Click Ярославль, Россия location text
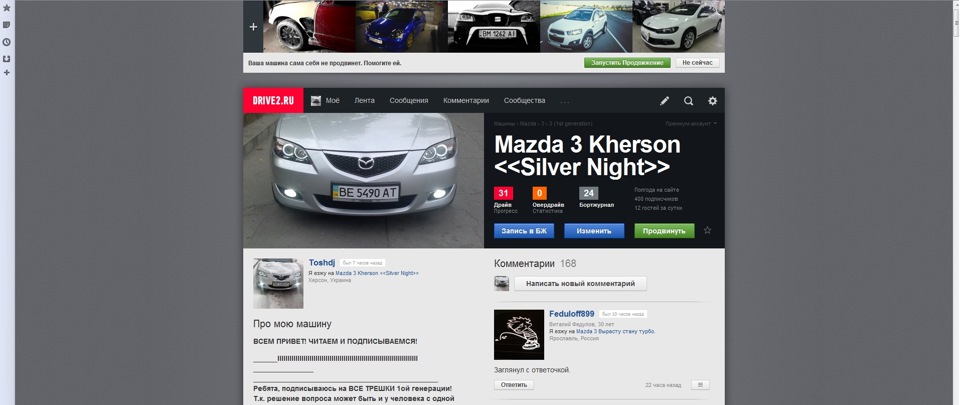This screenshot has height=405, width=960. click(x=576, y=338)
